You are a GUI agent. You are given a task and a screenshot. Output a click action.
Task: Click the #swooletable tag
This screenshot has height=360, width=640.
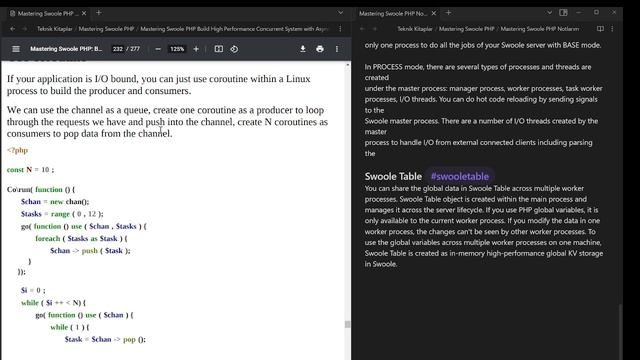coord(460,176)
